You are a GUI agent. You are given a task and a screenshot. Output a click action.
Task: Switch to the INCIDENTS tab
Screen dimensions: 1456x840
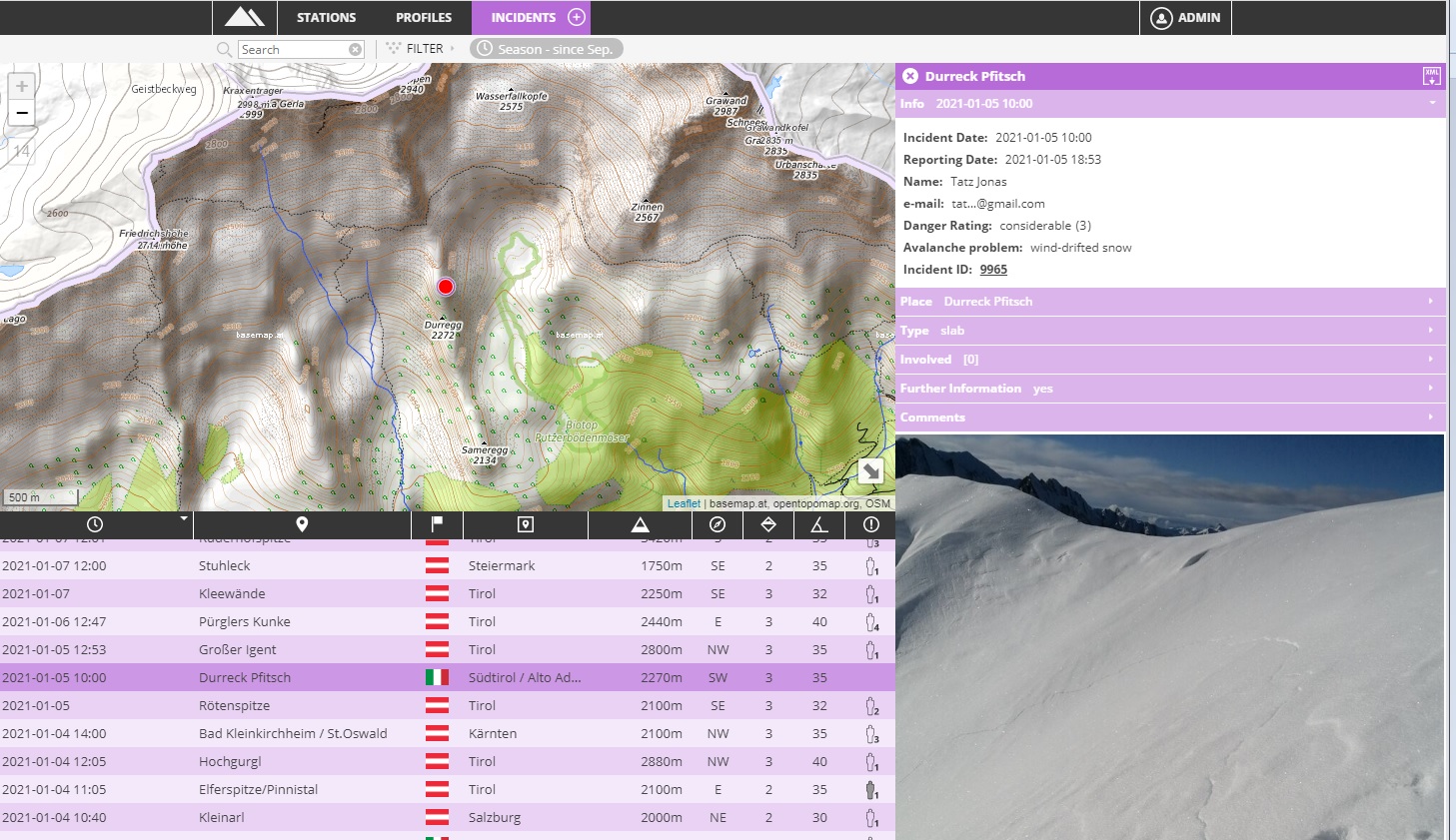(524, 17)
